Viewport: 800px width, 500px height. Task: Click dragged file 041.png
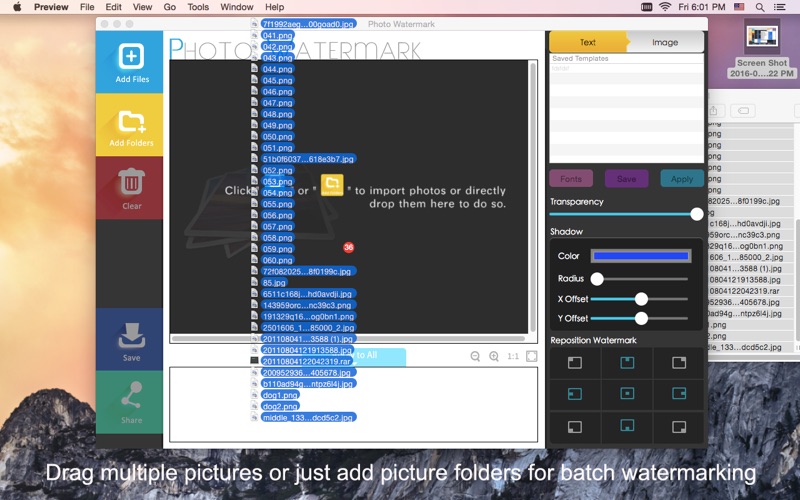(x=277, y=36)
